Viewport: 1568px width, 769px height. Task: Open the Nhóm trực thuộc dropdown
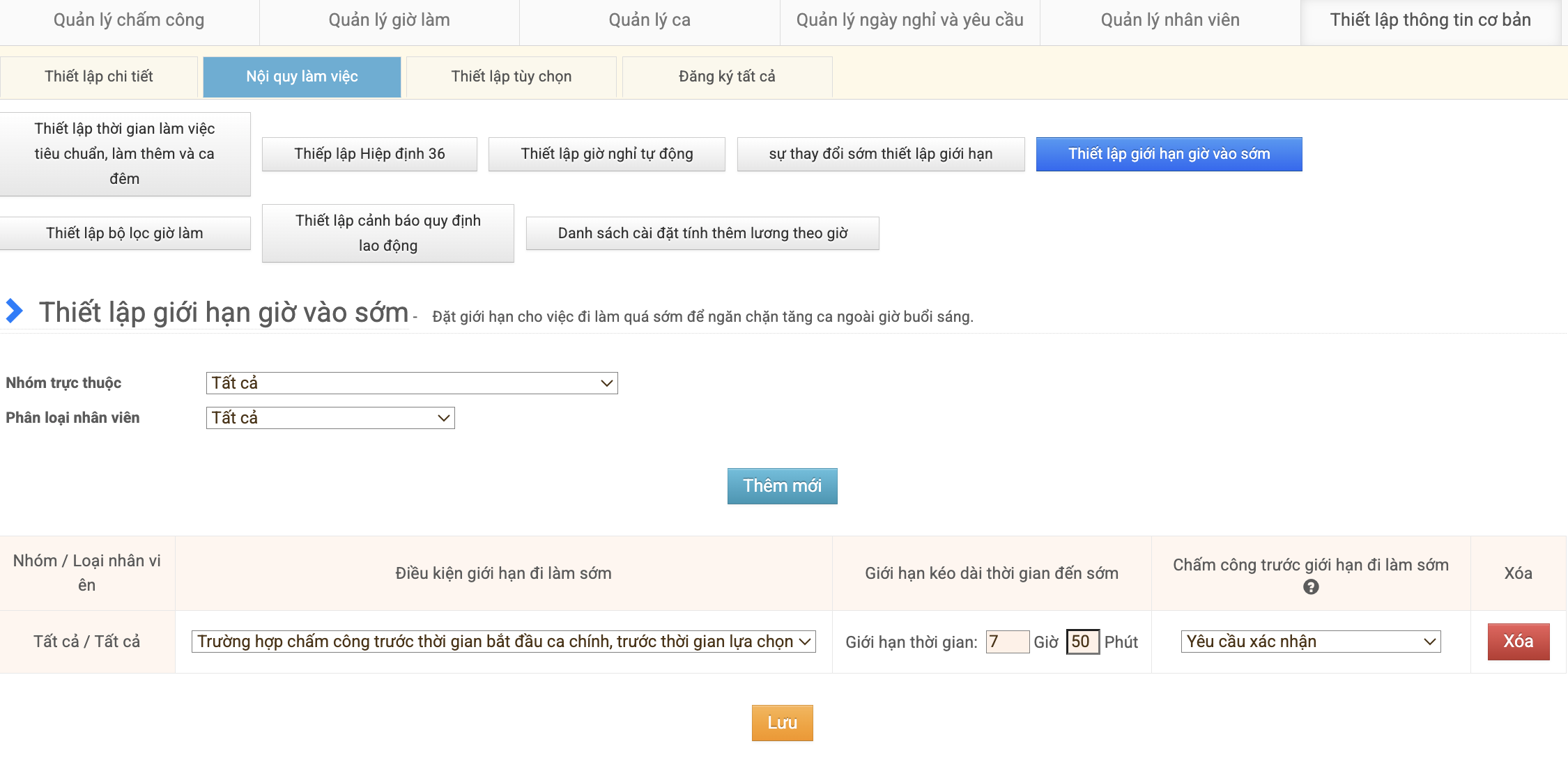(x=411, y=383)
